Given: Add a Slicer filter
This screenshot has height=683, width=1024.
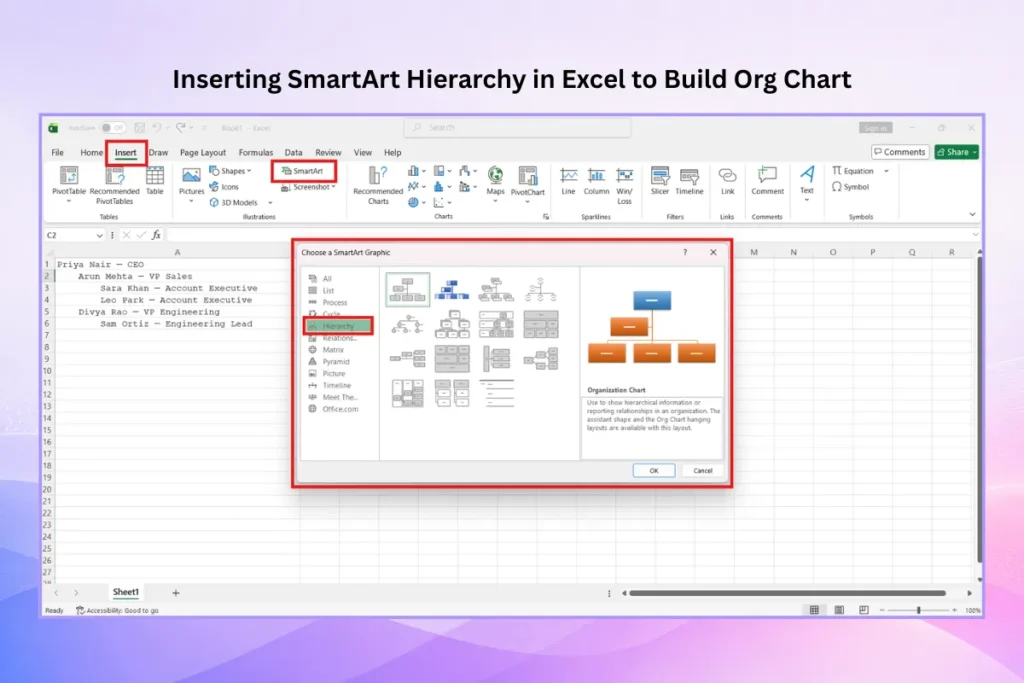Looking at the screenshot, I should click(x=660, y=182).
